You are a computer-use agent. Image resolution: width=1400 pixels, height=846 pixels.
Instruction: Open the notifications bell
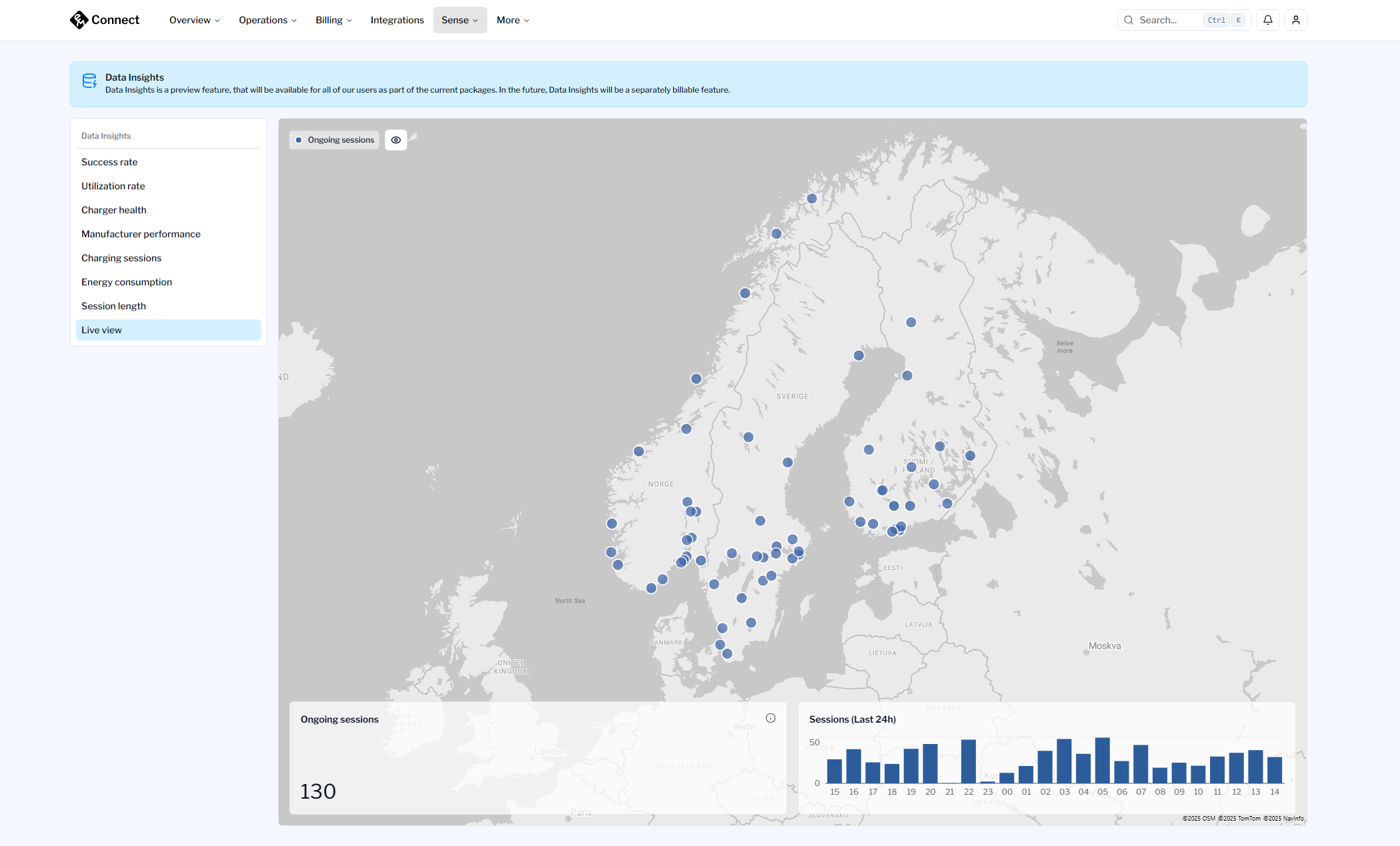click(1267, 20)
